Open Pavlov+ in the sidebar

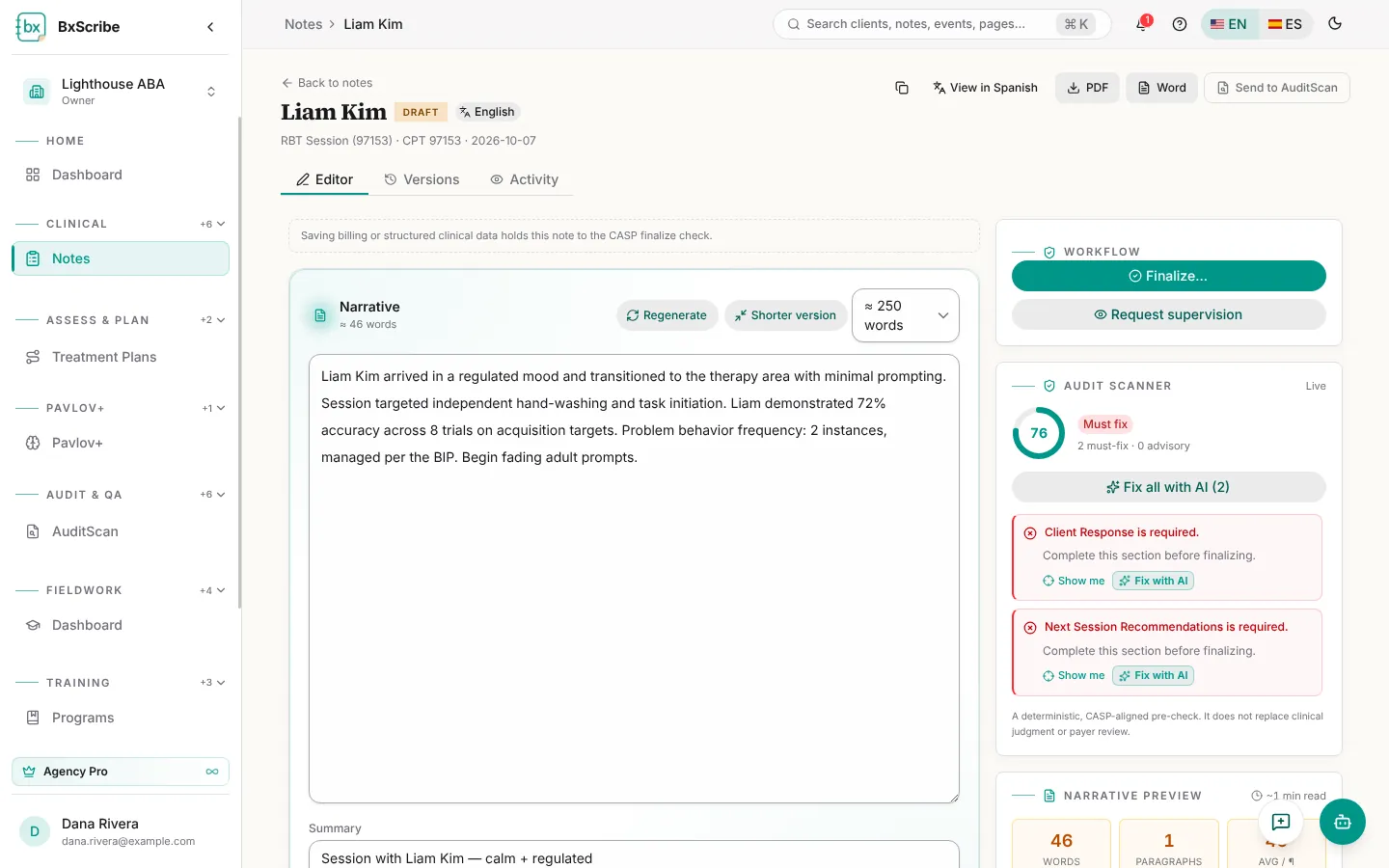coord(121,443)
